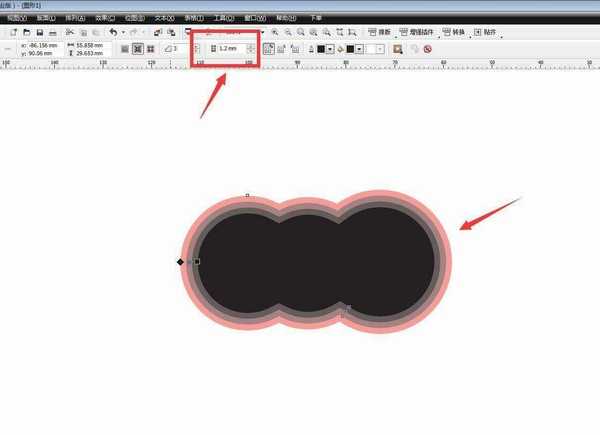Click the 贴齐 button
The image size is (600, 435).
click(490, 33)
